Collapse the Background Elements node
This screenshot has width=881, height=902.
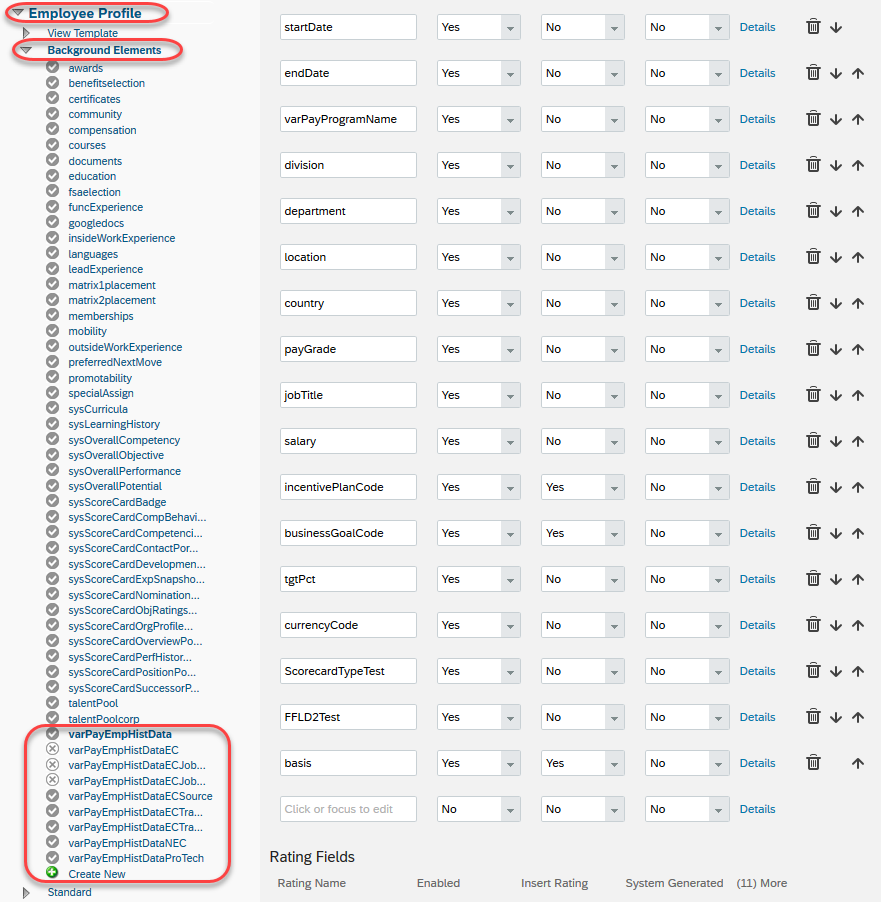[25, 50]
